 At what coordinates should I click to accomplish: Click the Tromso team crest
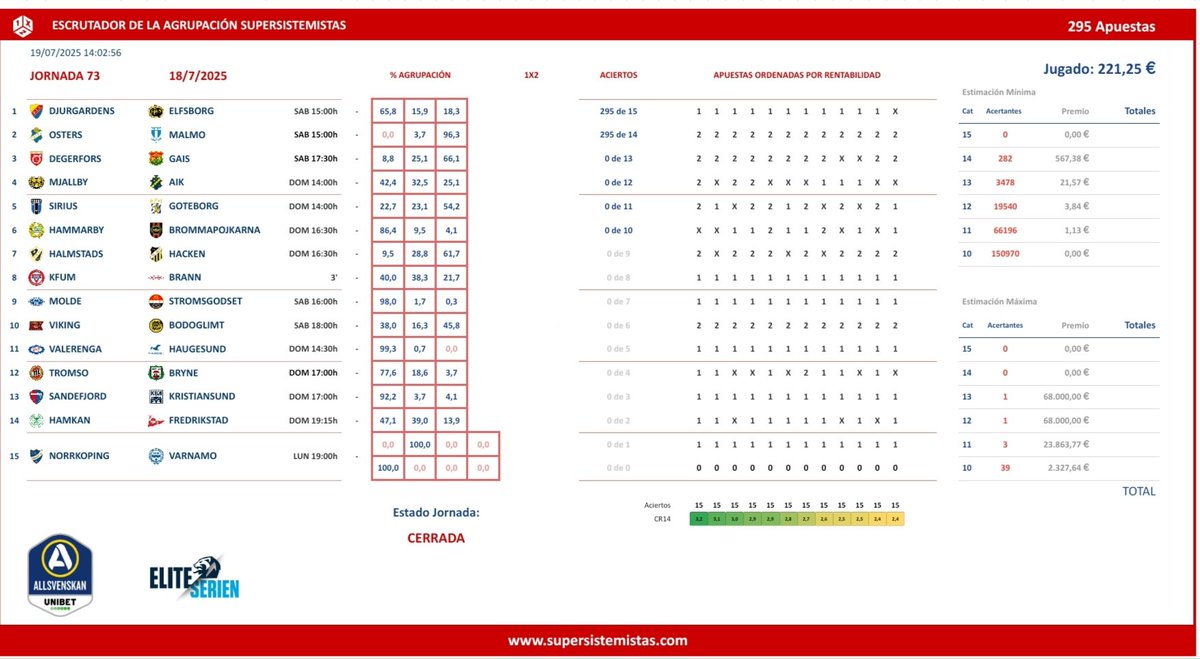(x=36, y=373)
